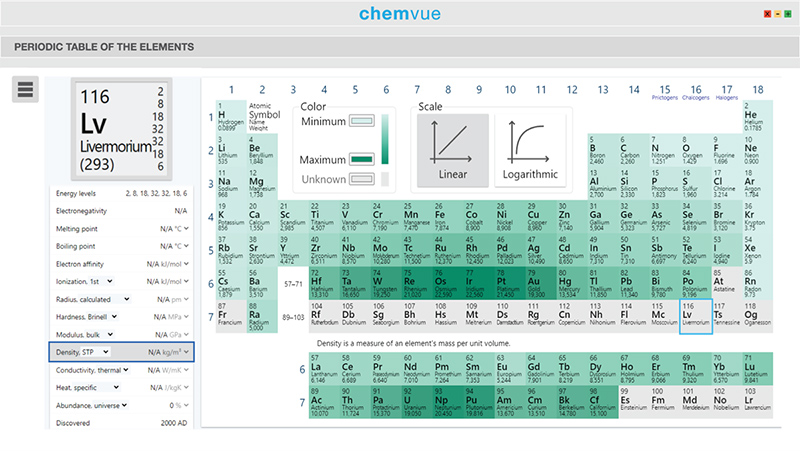Select the Logarithmic scale graph icon
Screen dimensions: 800x451
[530, 150]
